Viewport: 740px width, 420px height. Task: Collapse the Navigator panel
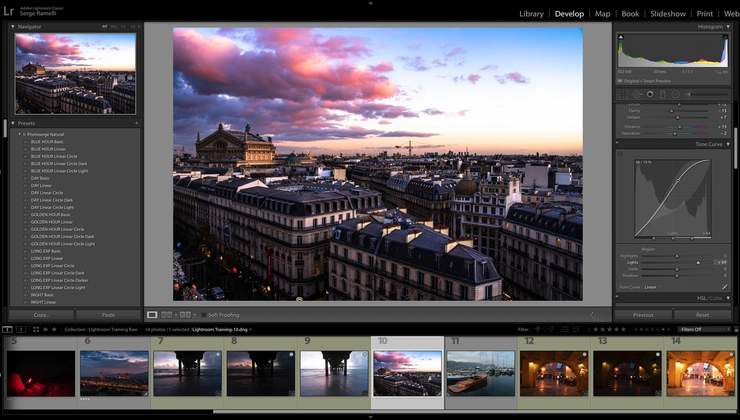coord(13,27)
